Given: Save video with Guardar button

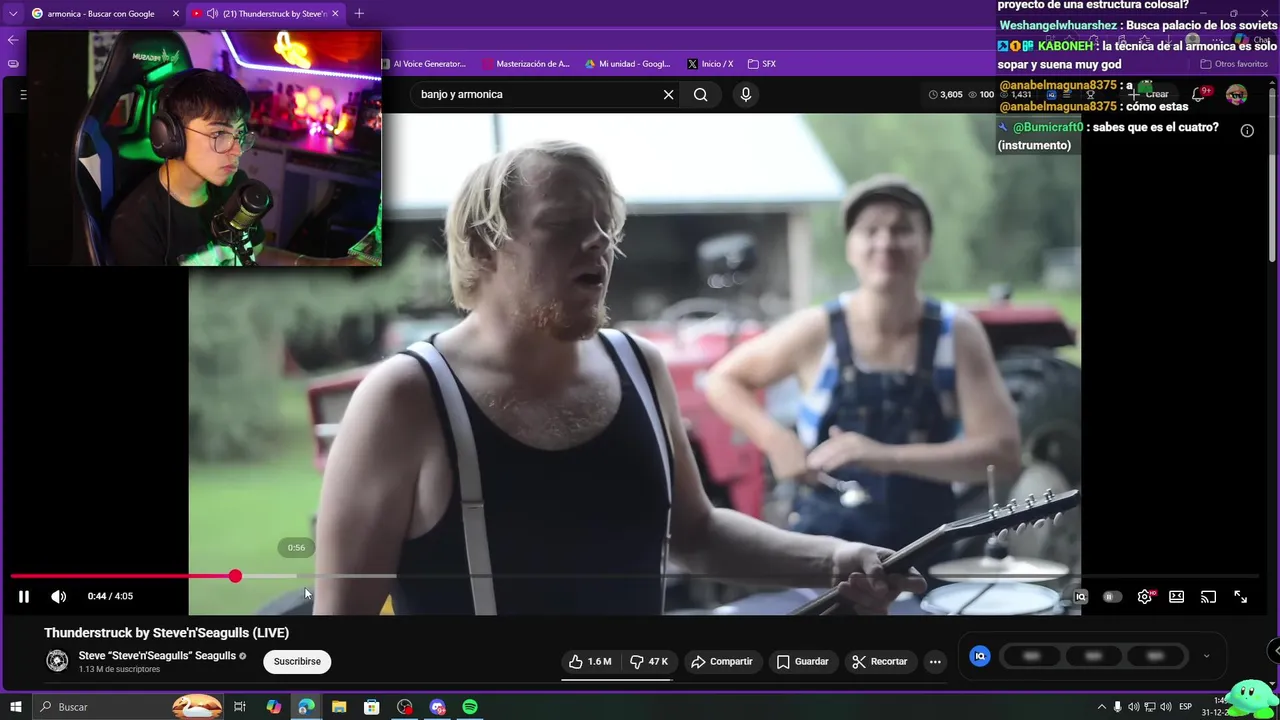Looking at the screenshot, I should pos(803,661).
